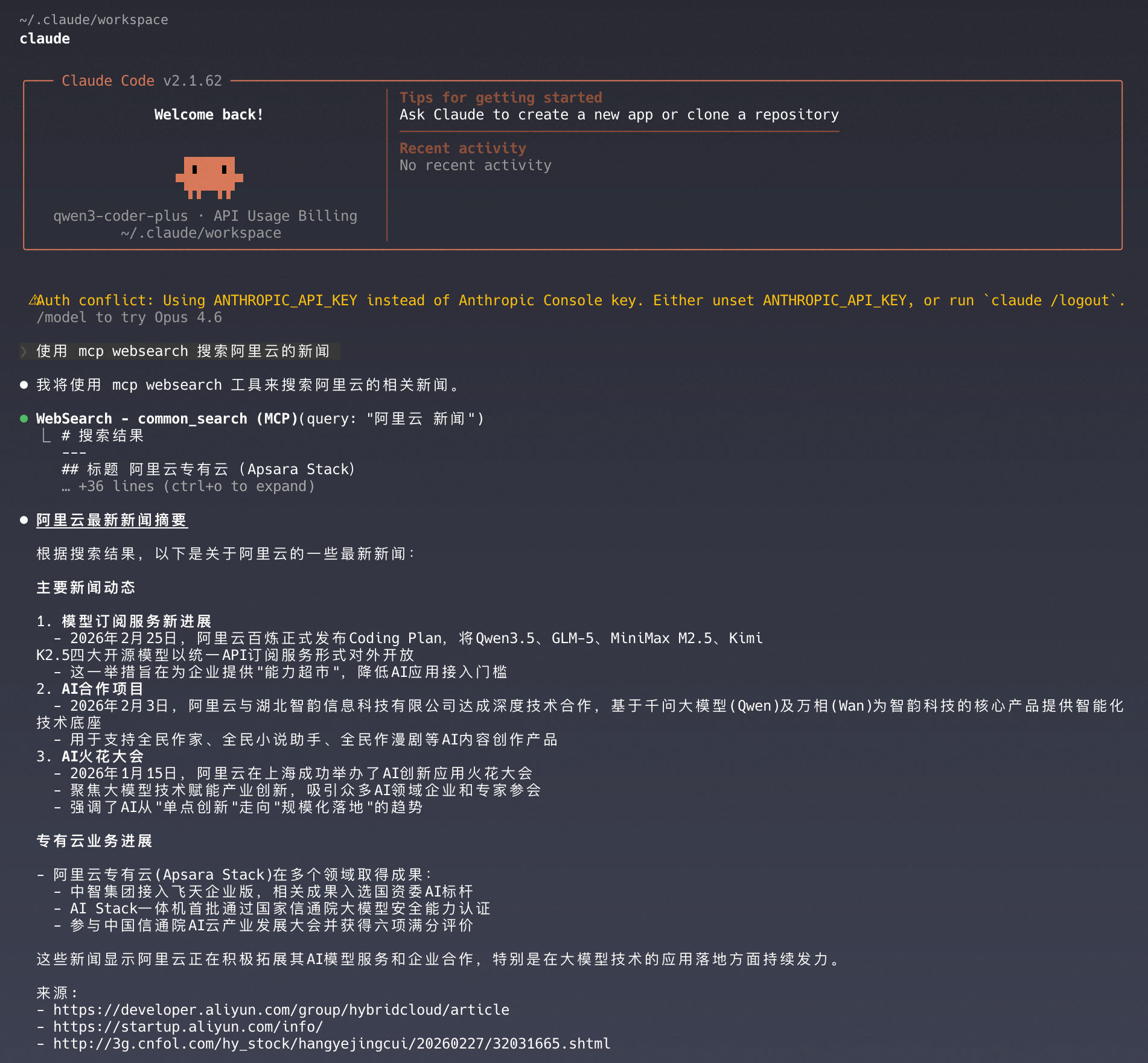Image resolution: width=1148 pixels, height=1063 pixels.
Task: Click the Claude mascot pixel-art icon
Action: (209, 177)
